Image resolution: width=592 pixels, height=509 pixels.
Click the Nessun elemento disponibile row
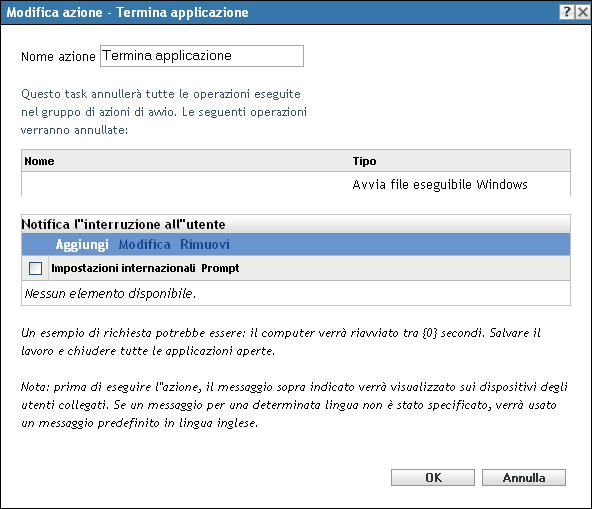pyautogui.click(x=296, y=293)
